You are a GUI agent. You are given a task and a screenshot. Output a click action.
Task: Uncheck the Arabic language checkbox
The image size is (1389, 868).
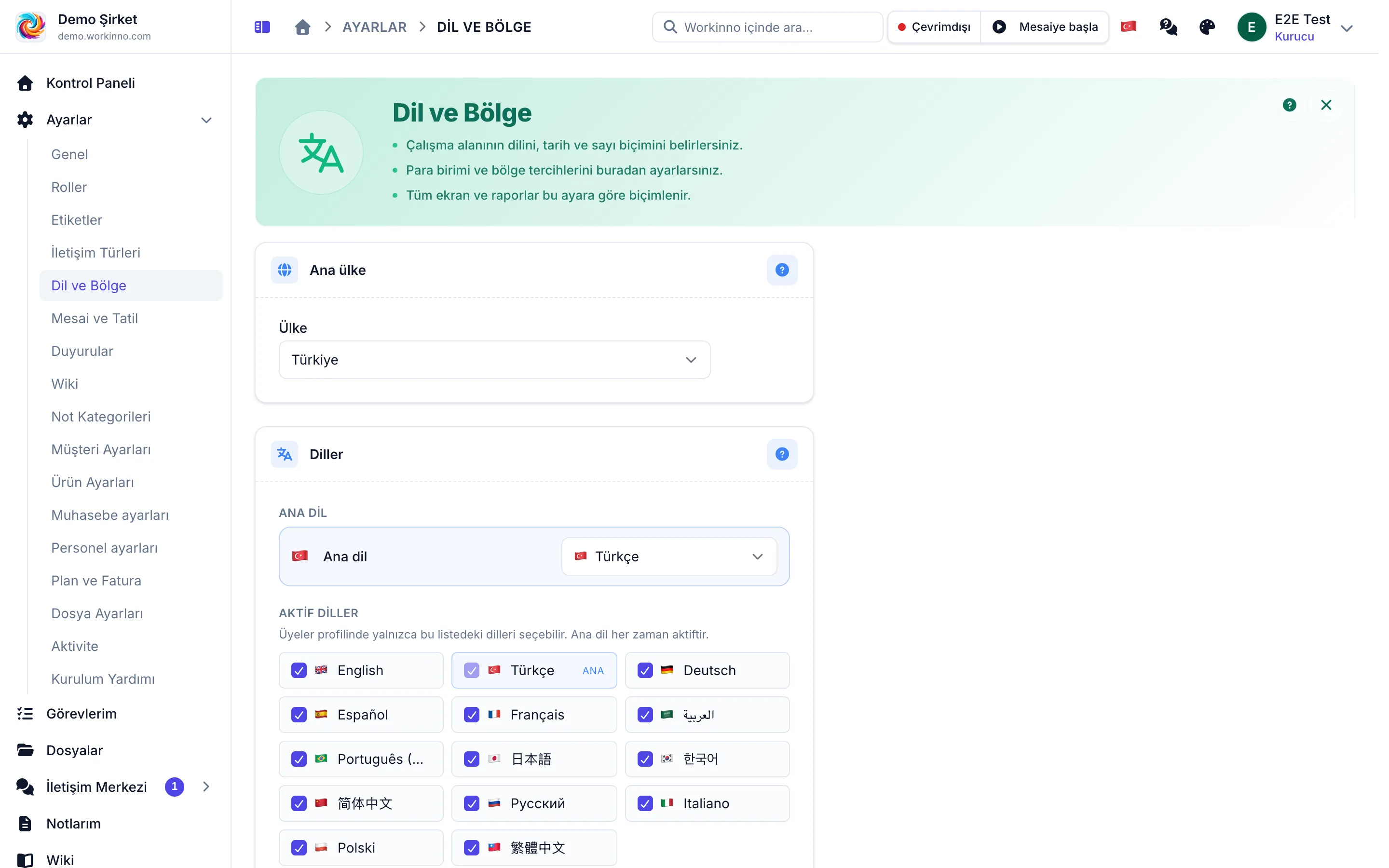(x=645, y=715)
